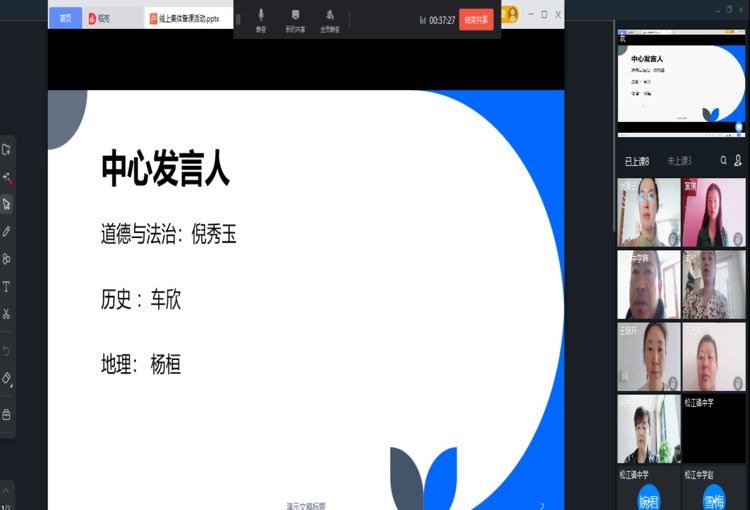Open the shapes tool
The image size is (750, 510).
pos(7,259)
